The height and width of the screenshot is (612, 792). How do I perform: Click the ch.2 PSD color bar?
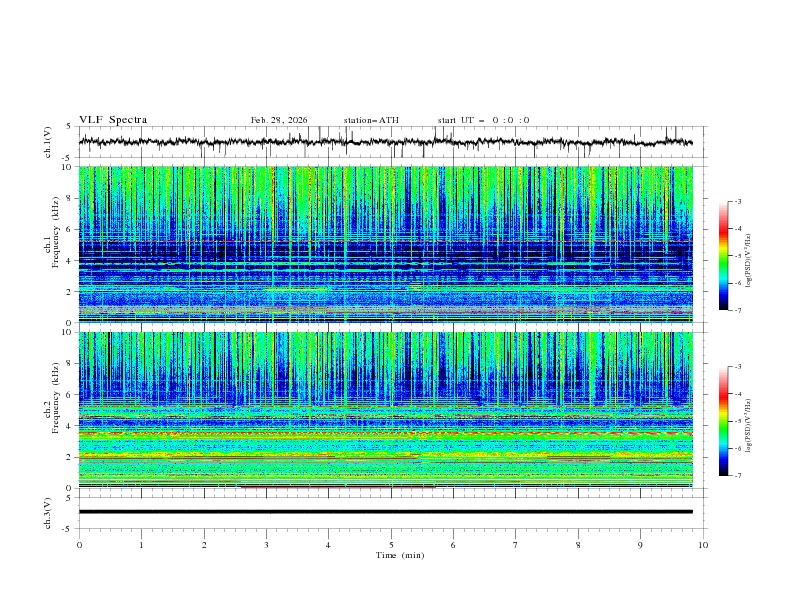723,421
